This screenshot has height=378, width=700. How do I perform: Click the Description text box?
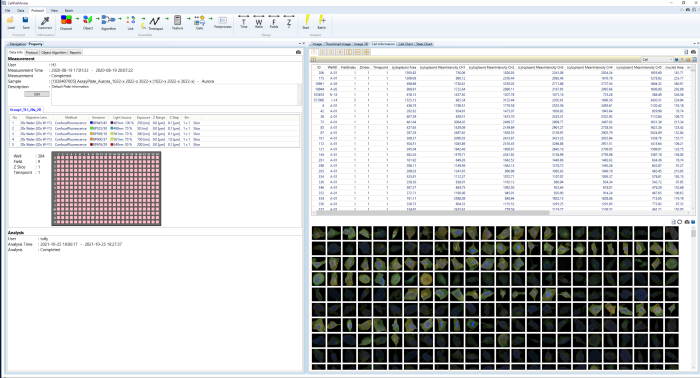coord(175,95)
